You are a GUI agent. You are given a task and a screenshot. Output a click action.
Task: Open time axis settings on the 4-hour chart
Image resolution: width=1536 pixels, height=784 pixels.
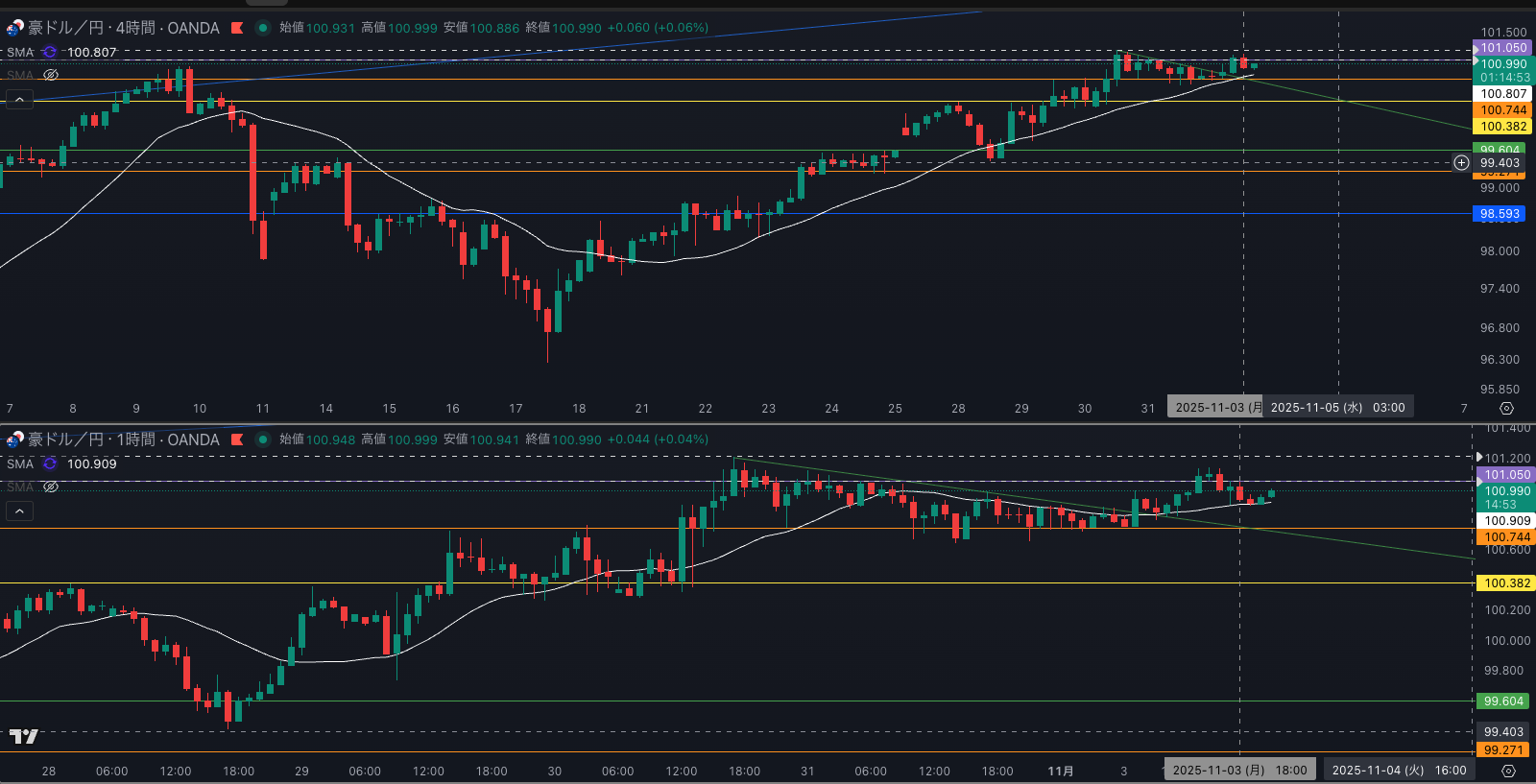(1506, 408)
